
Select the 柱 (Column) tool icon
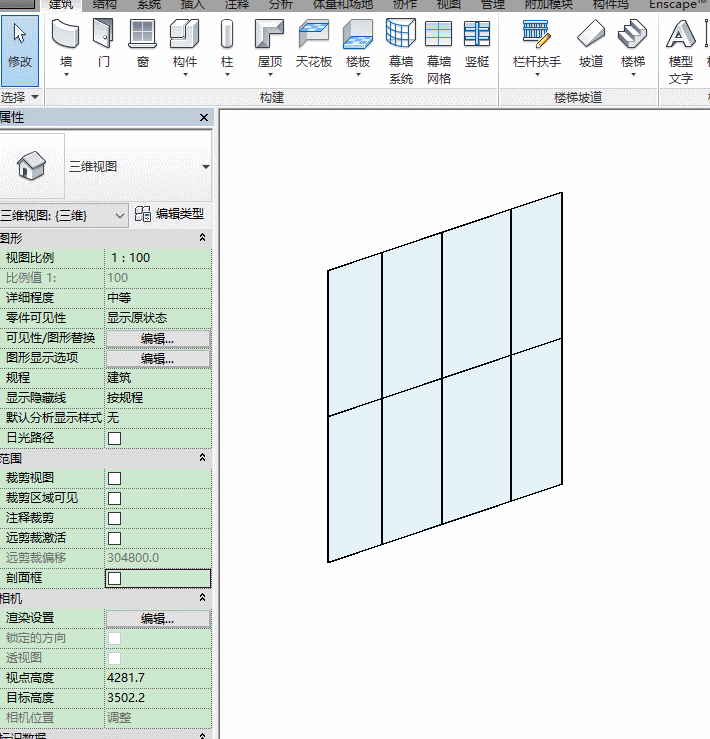pos(227,34)
